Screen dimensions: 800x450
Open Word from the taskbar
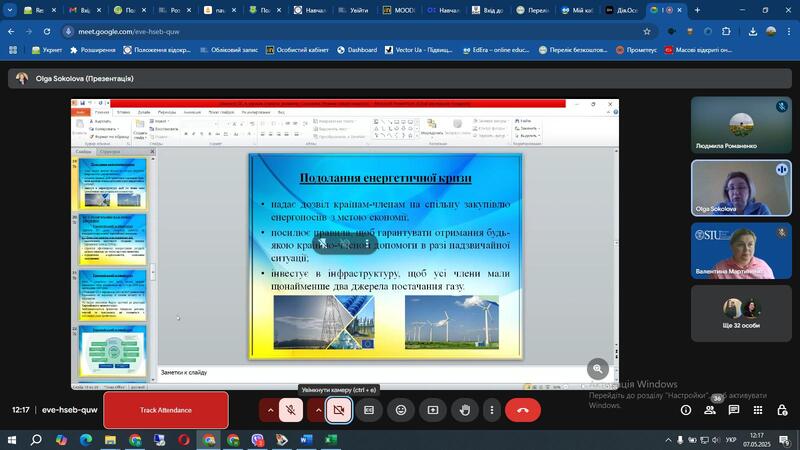point(306,440)
